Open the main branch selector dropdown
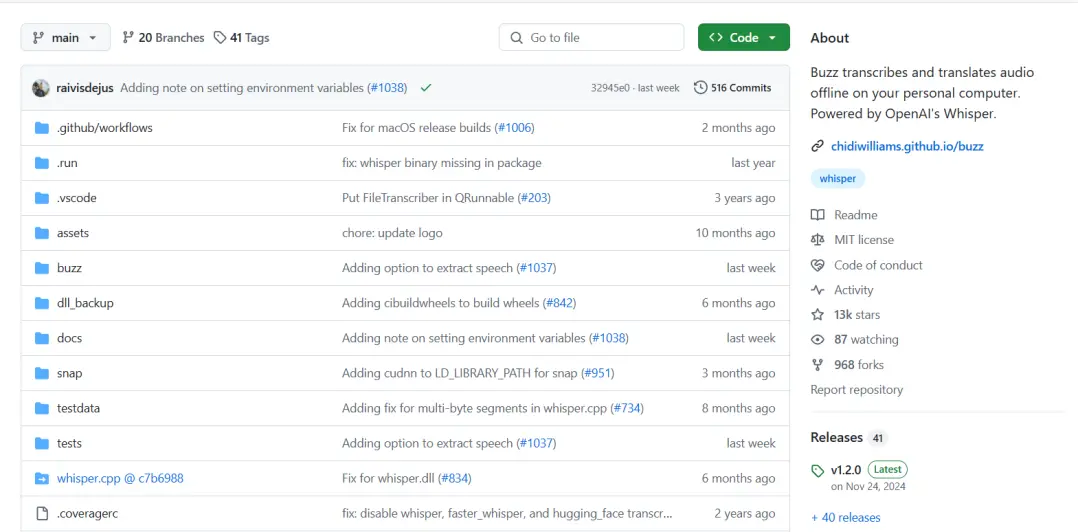Viewport: 1078px width, 532px height. click(65, 37)
